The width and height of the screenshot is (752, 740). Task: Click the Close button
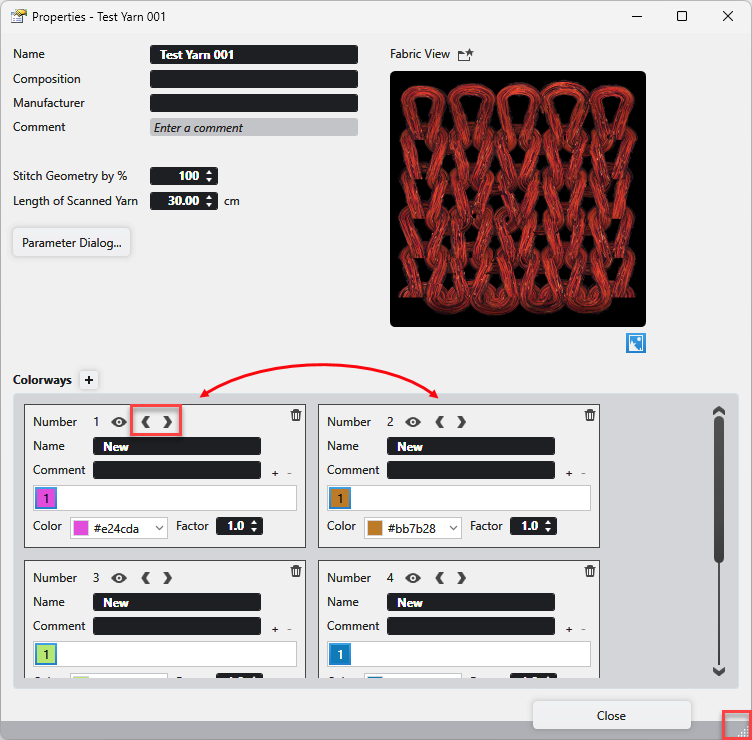click(611, 715)
